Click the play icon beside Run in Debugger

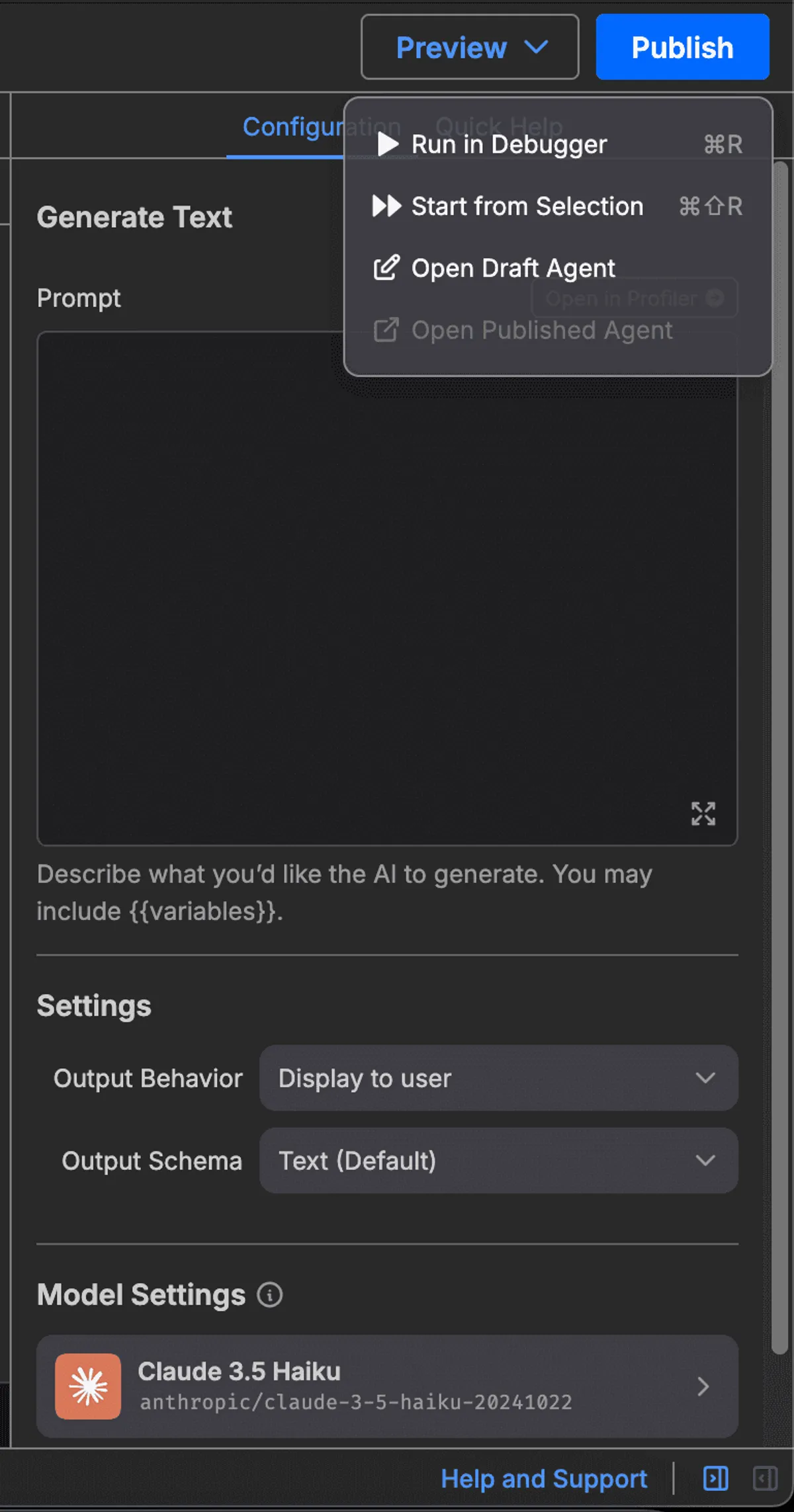tap(388, 144)
